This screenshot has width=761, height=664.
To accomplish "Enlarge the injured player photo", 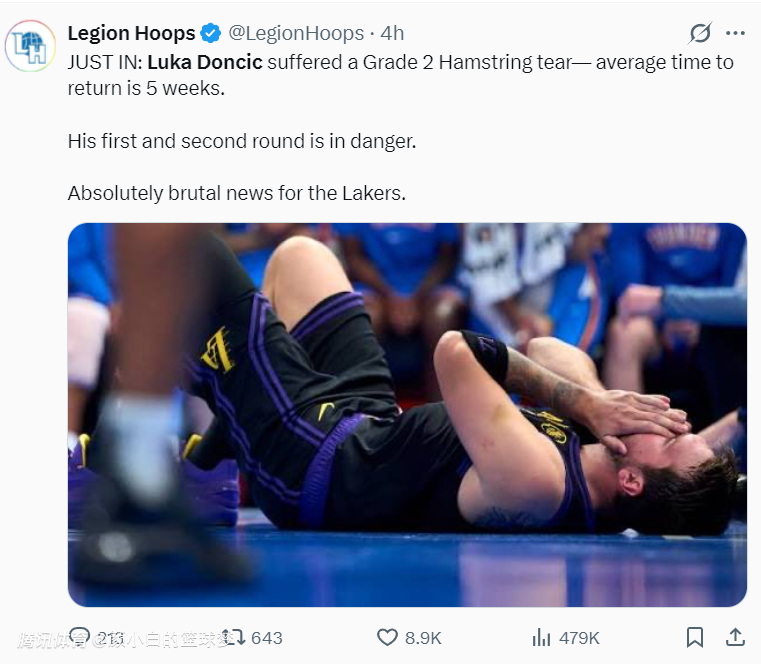I will (x=407, y=414).
